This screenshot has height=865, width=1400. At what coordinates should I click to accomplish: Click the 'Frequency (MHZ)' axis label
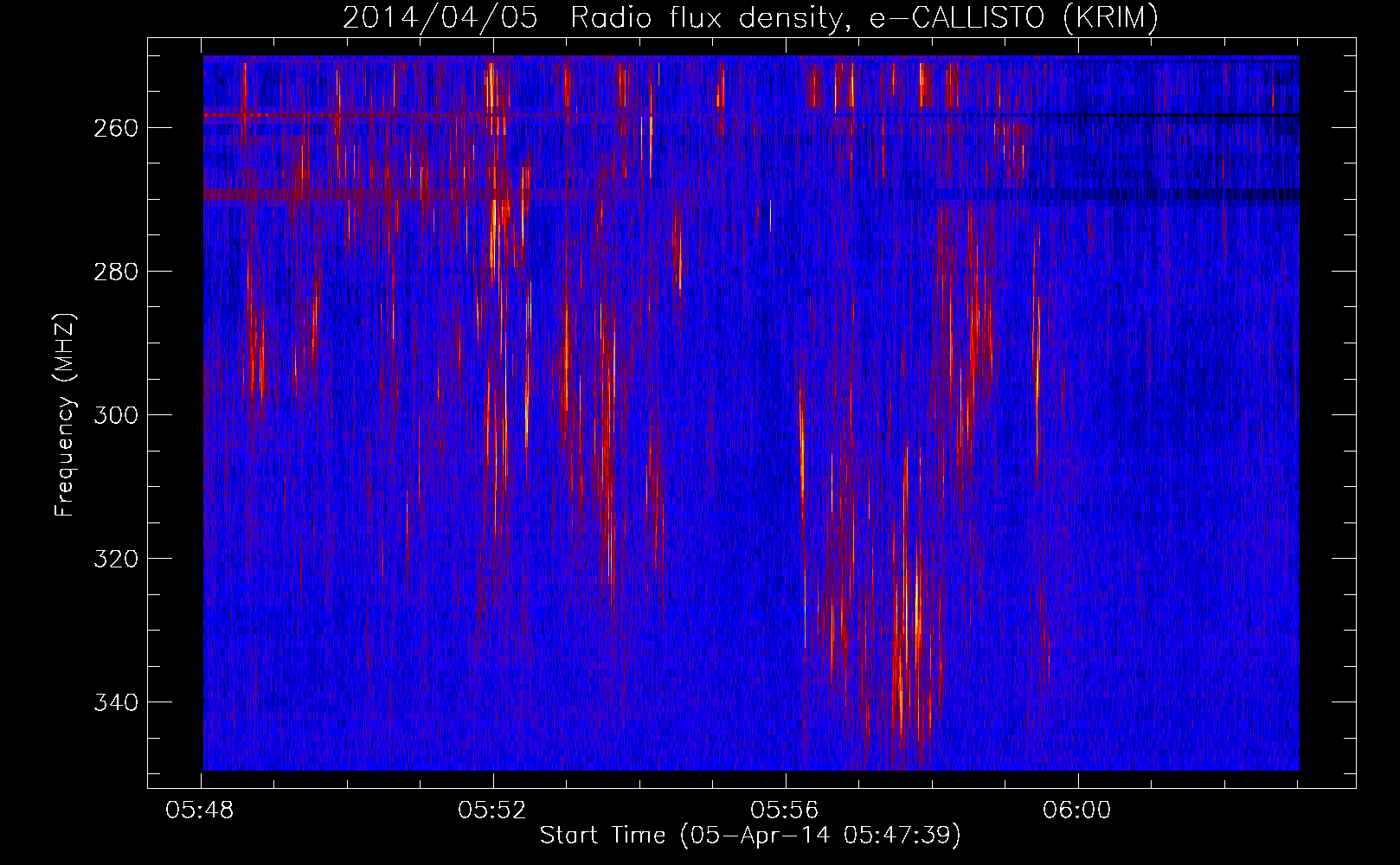pos(65,415)
